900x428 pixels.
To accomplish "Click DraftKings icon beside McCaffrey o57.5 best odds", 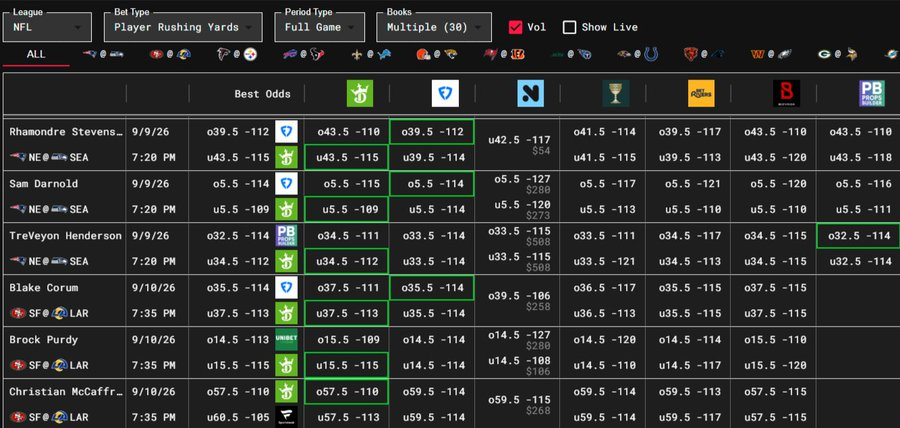I will (286, 391).
